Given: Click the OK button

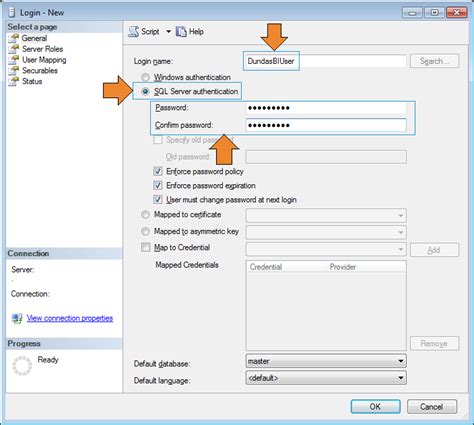Looking at the screenshot, I should pyautogui.click(x=376, y=407).
